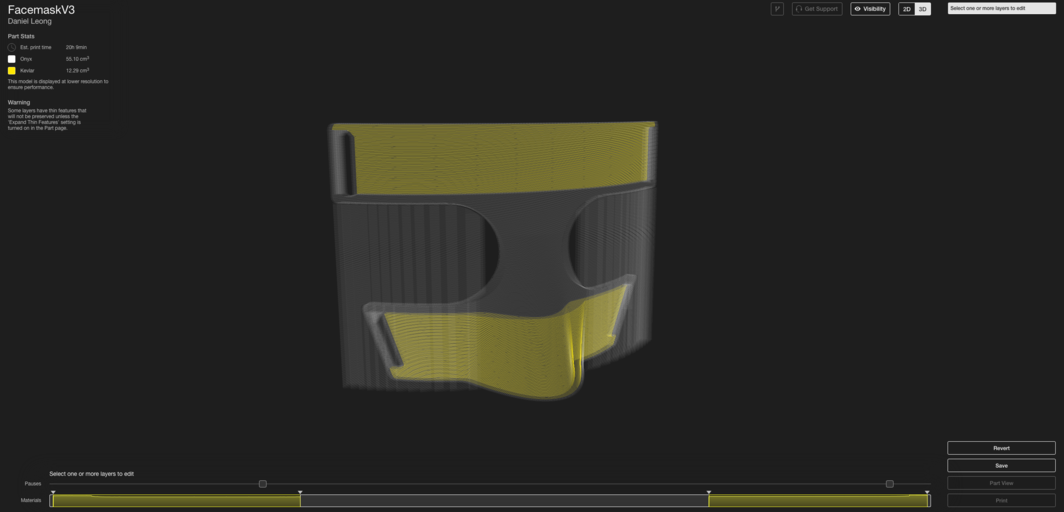This screenshot has height=512, width=1064.
Task: Select the first yellow Kevlar layer range
Action: tap(176, 500)
